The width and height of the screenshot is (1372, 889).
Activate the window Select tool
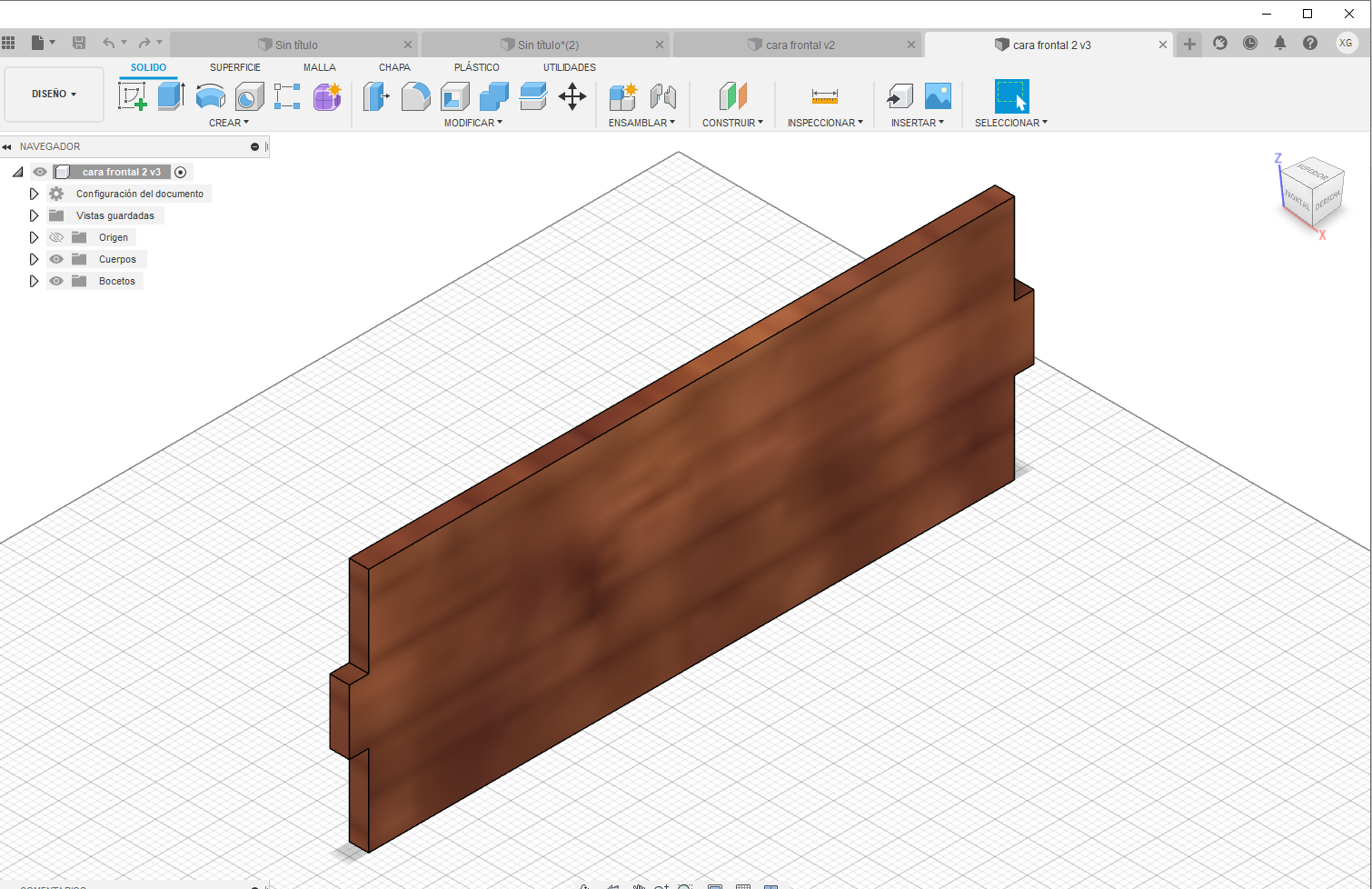click(1011, 95)
